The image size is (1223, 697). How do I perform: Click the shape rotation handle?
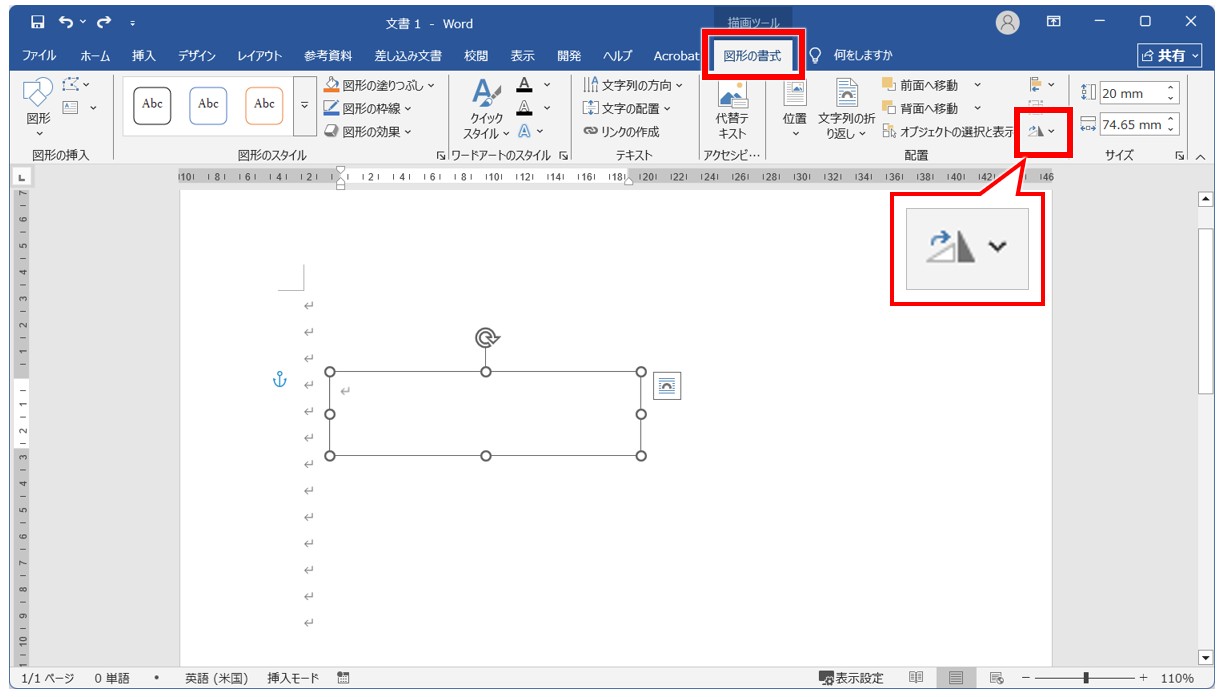[x=486, y=338]
